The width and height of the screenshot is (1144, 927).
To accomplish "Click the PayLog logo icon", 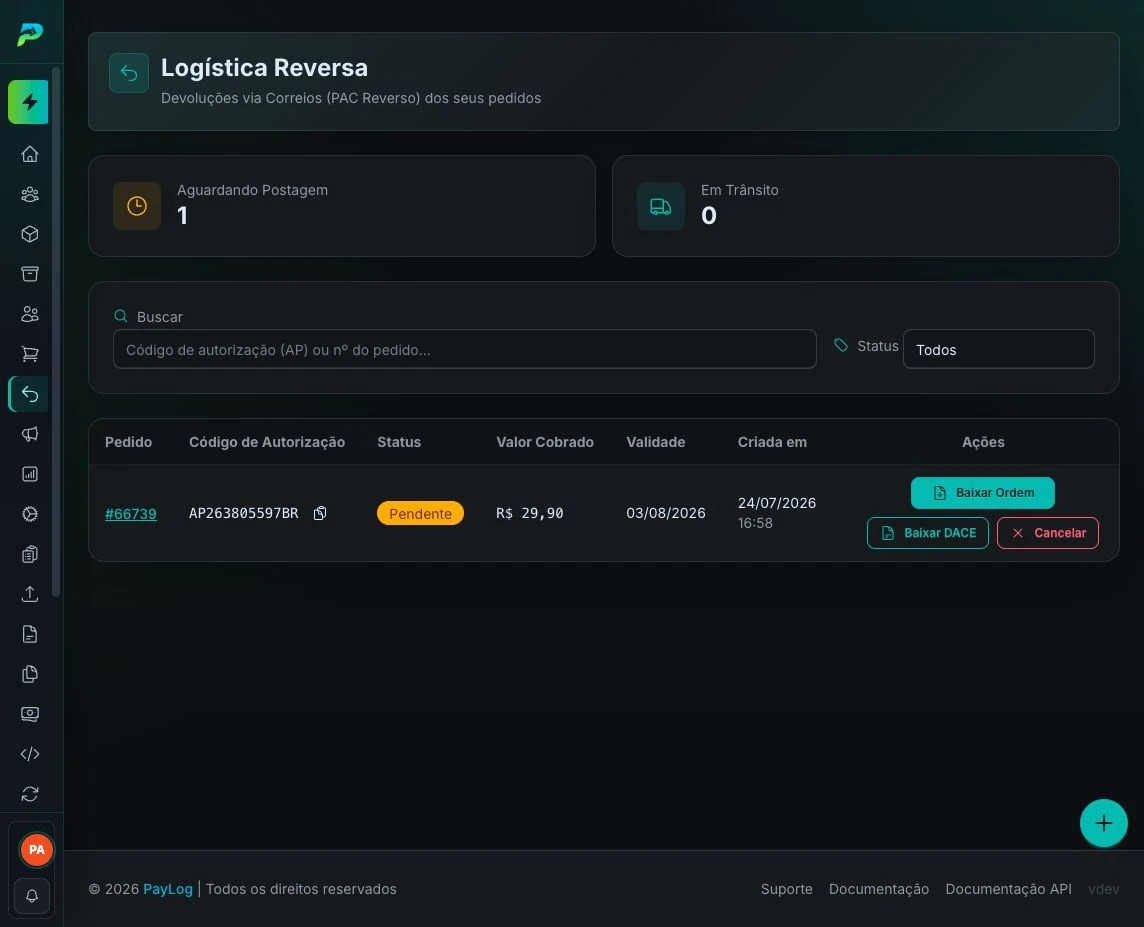I will tap(30, 33).
